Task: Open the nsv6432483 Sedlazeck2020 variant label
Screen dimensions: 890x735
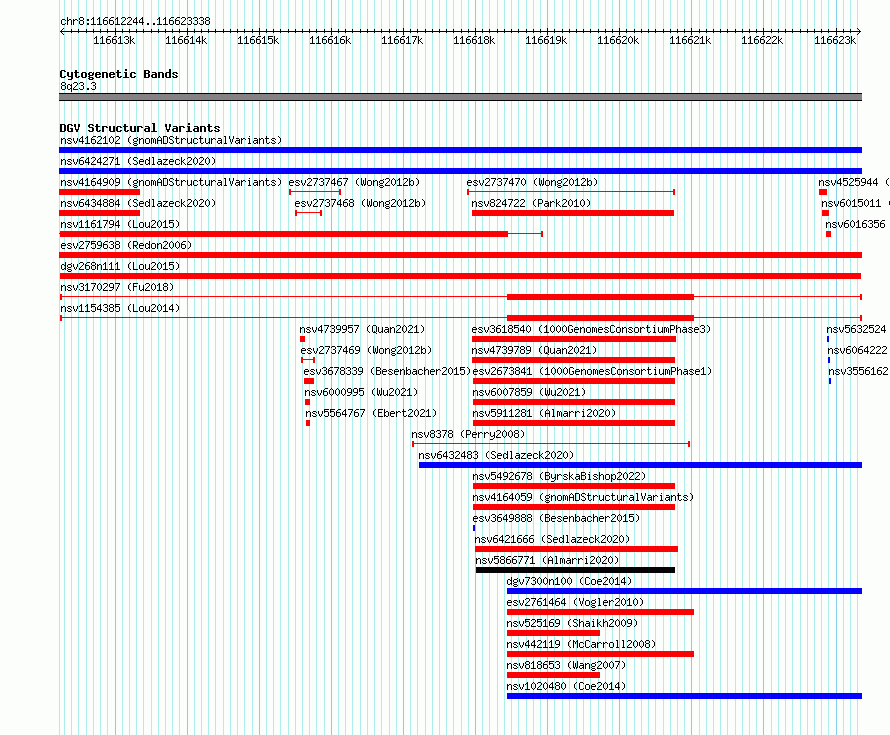Action: coord(496,455)
